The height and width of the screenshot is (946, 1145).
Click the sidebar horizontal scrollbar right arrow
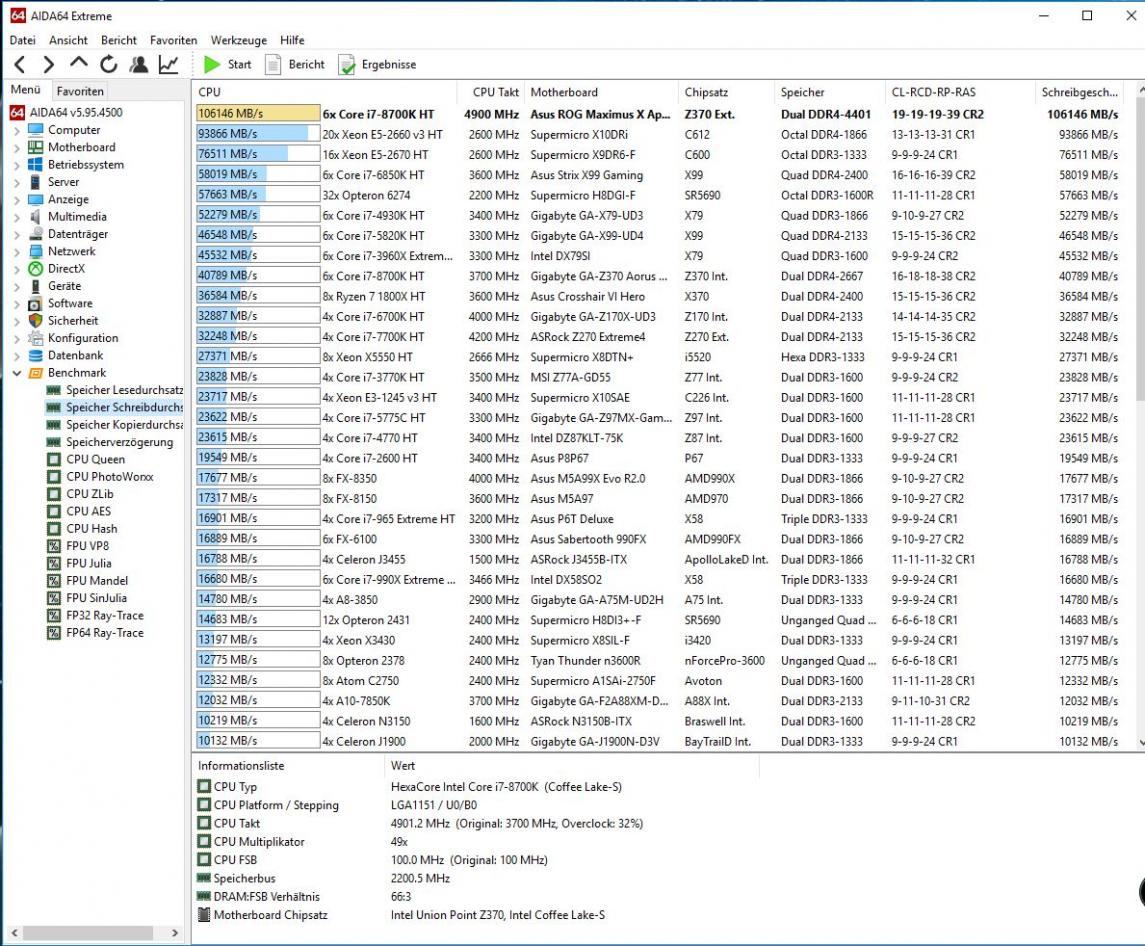175,933
